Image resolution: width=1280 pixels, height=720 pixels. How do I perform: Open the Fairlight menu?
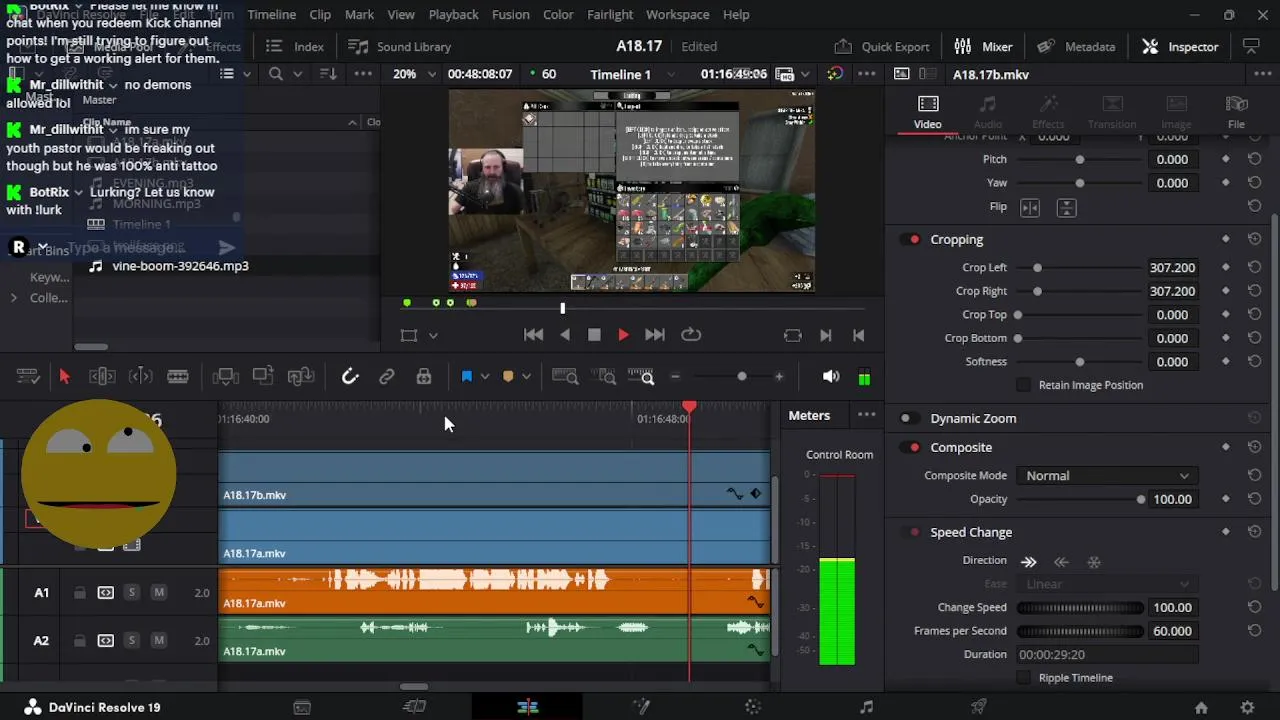[x=610, y=14]
